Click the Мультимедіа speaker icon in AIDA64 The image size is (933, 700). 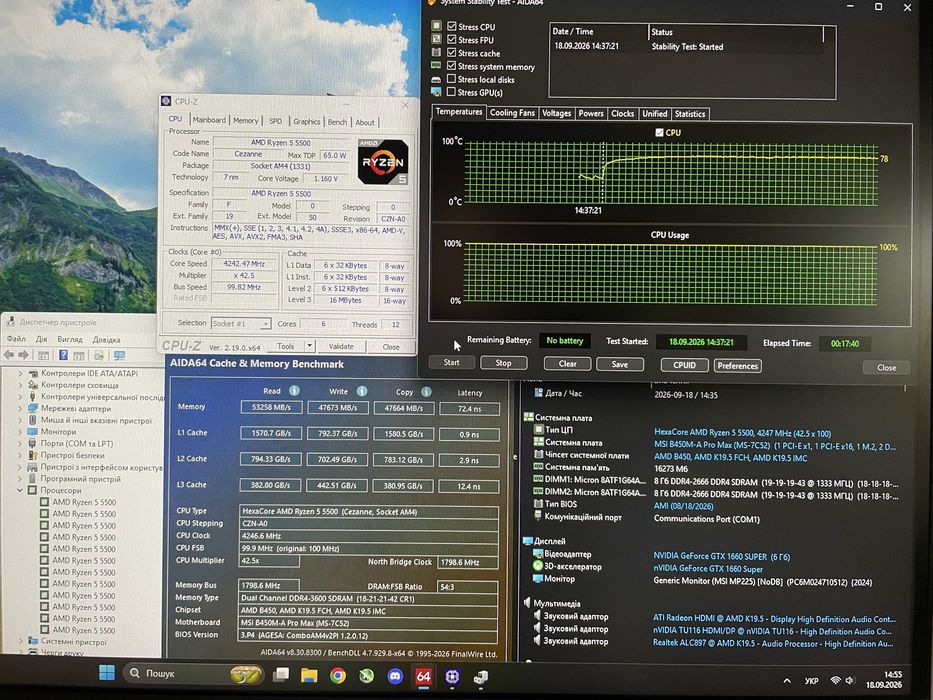coord(527,603)
